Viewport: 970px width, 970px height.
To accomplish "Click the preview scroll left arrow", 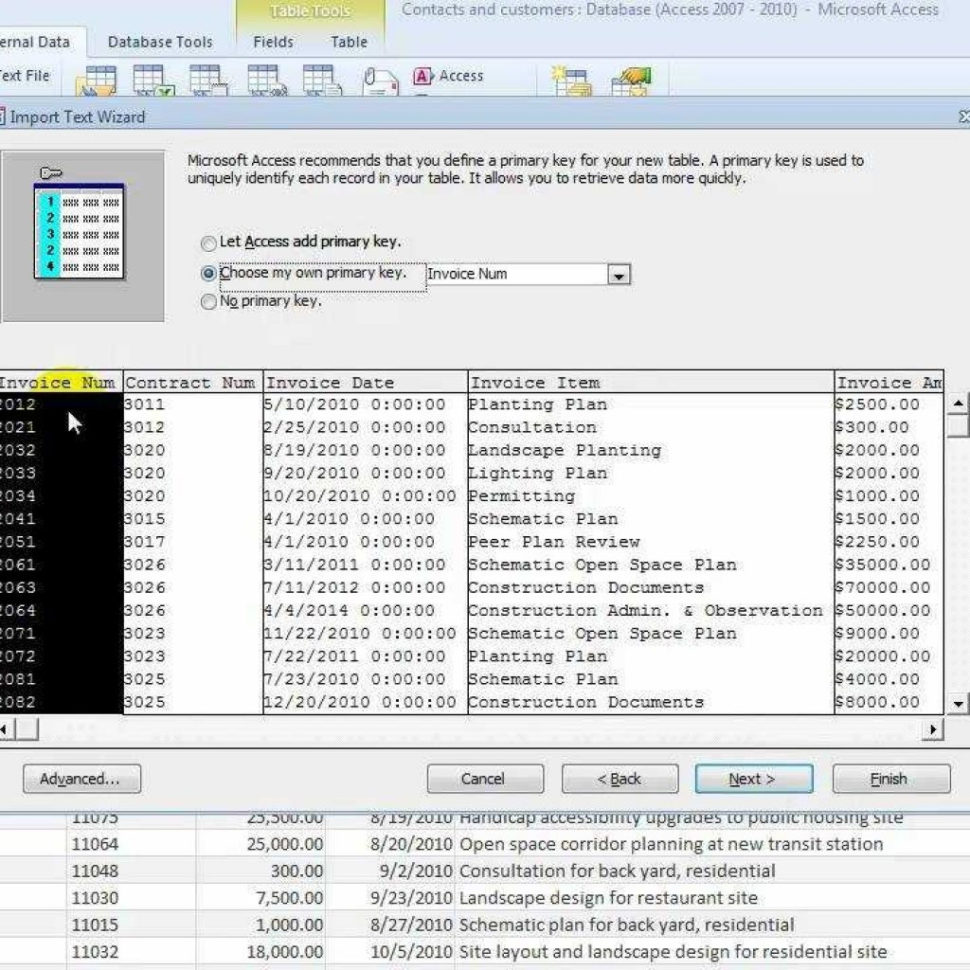I will tap(4, 730).
